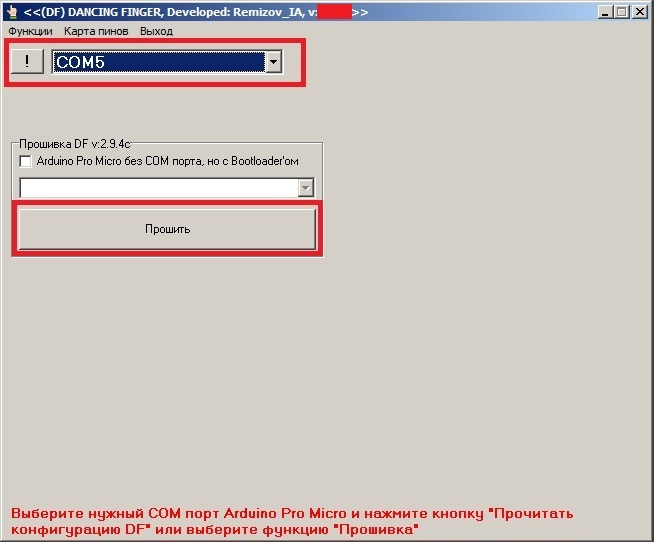Click the Прошивка DF v:2.9.4c group label
Image resolution: width=654 pixels, height=542 pixels.
click(75, 144)
